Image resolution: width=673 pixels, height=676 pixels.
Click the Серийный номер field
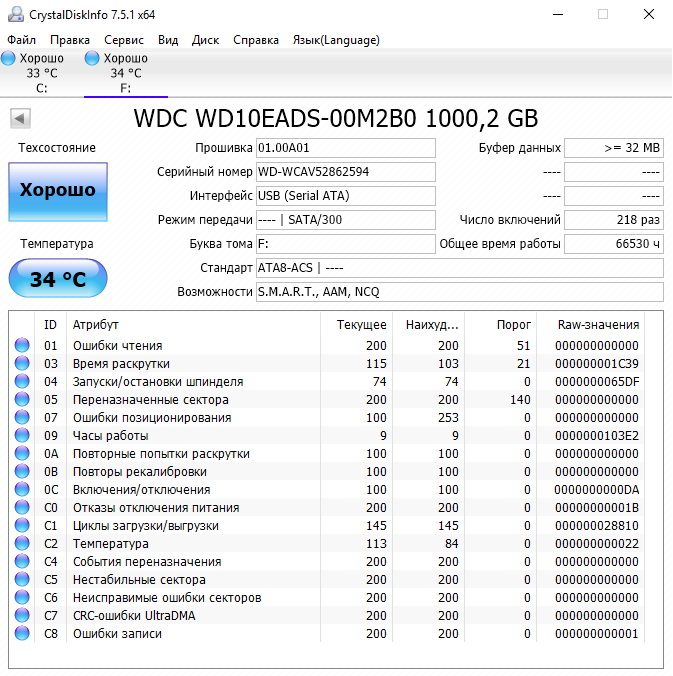(x=346, y=172)
